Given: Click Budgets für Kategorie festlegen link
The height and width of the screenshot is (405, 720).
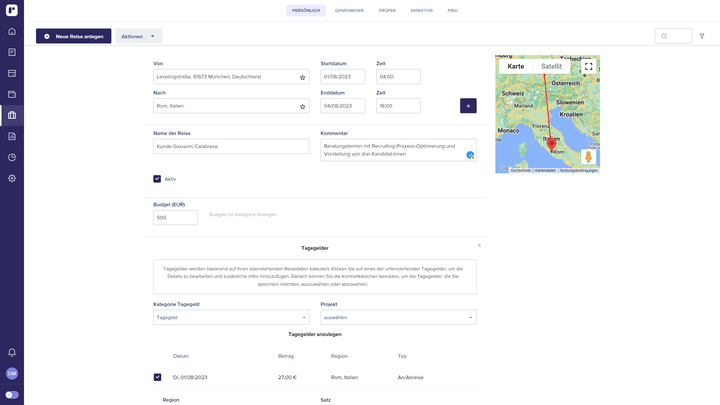Looking at the screenshot, I should (243, 214).
